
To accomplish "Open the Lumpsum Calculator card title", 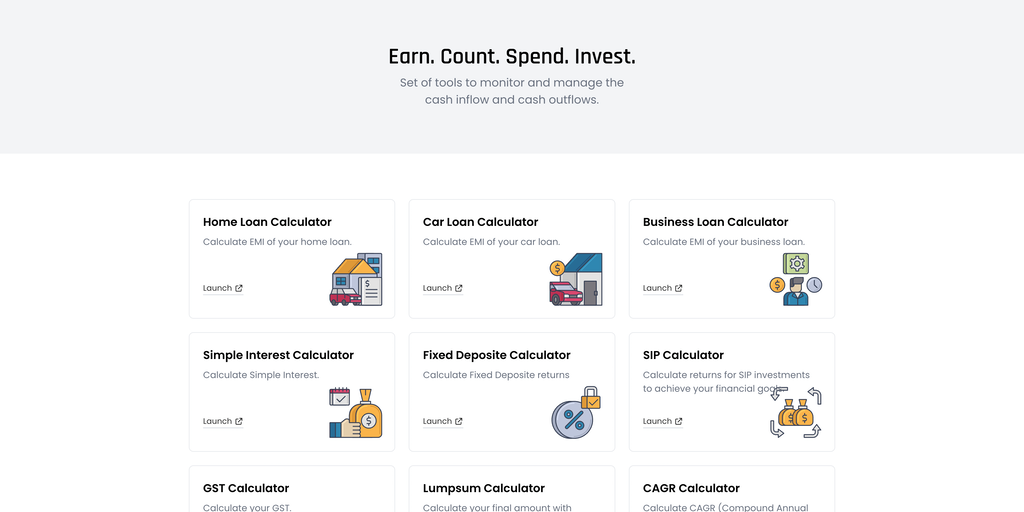I will pos(484,488).
